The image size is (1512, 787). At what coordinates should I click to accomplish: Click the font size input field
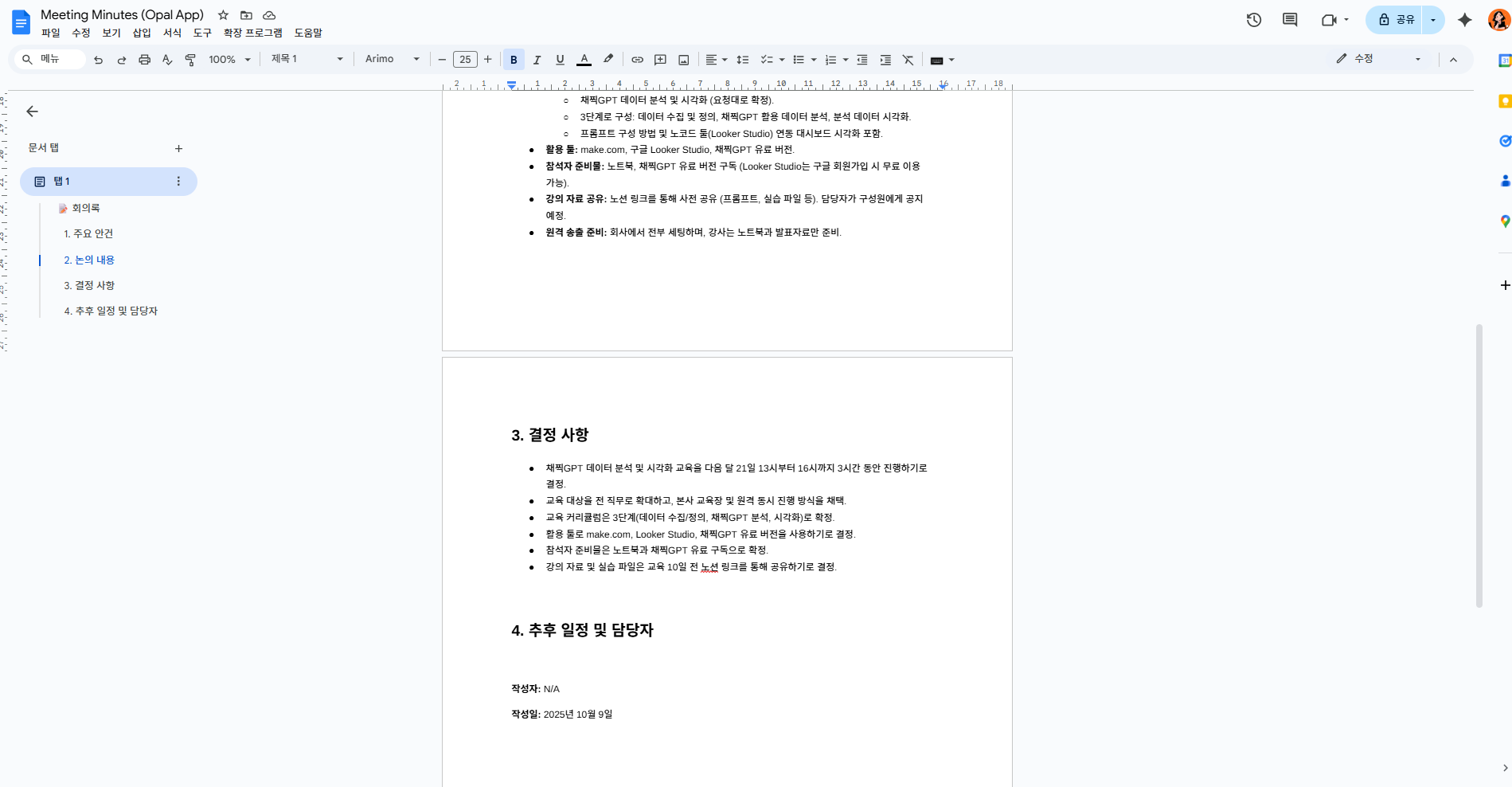click(465, 60)
